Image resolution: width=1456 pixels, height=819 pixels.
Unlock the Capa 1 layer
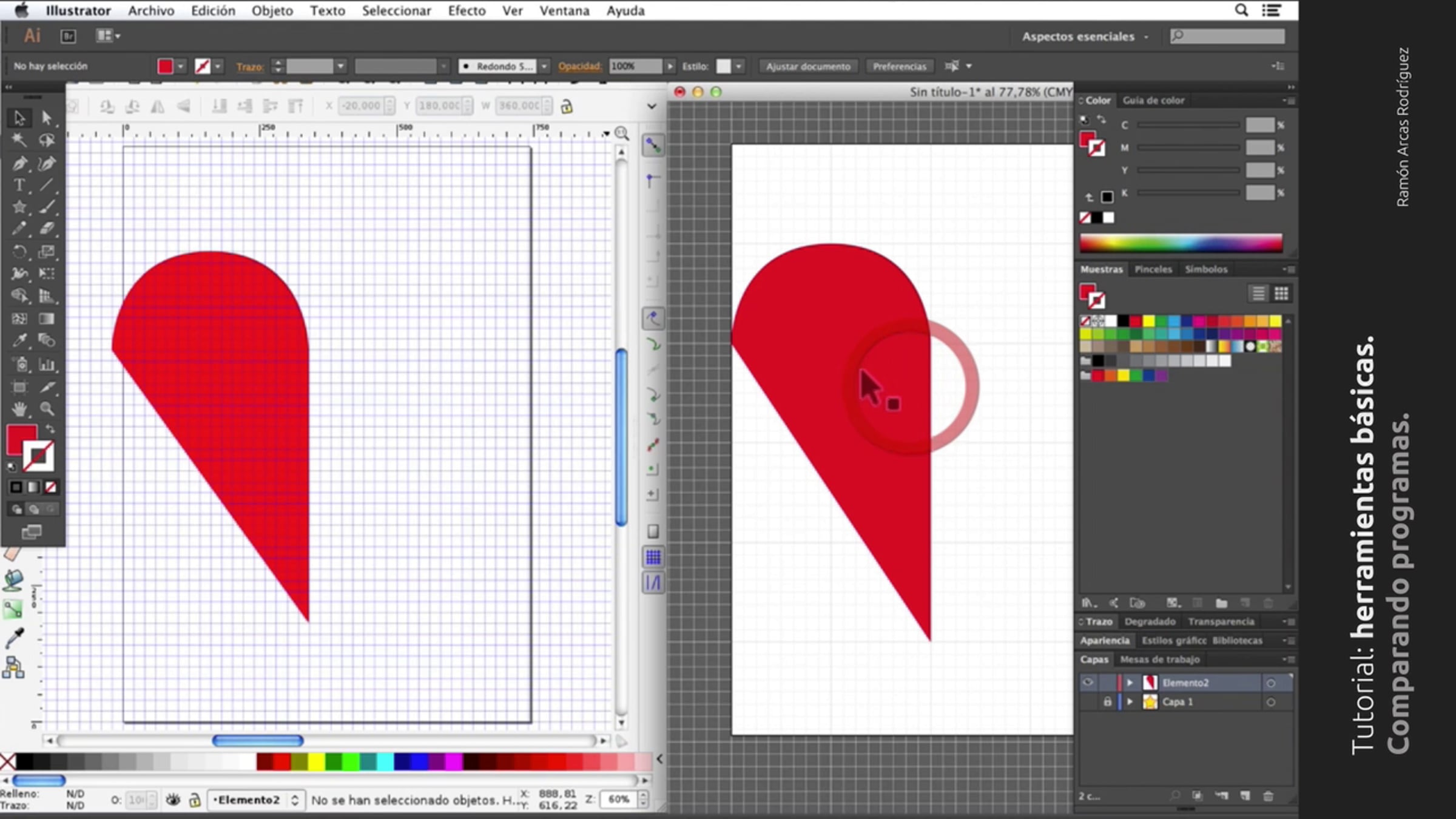click(1107, 702)
